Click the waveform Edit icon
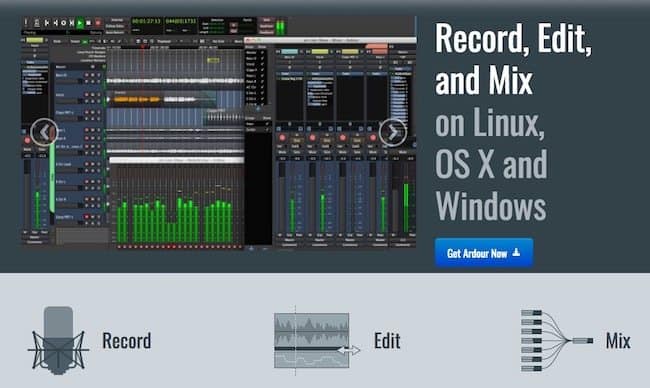Image resolution: width=650 pixels, height=388 pixels. (x=317, y=341)
